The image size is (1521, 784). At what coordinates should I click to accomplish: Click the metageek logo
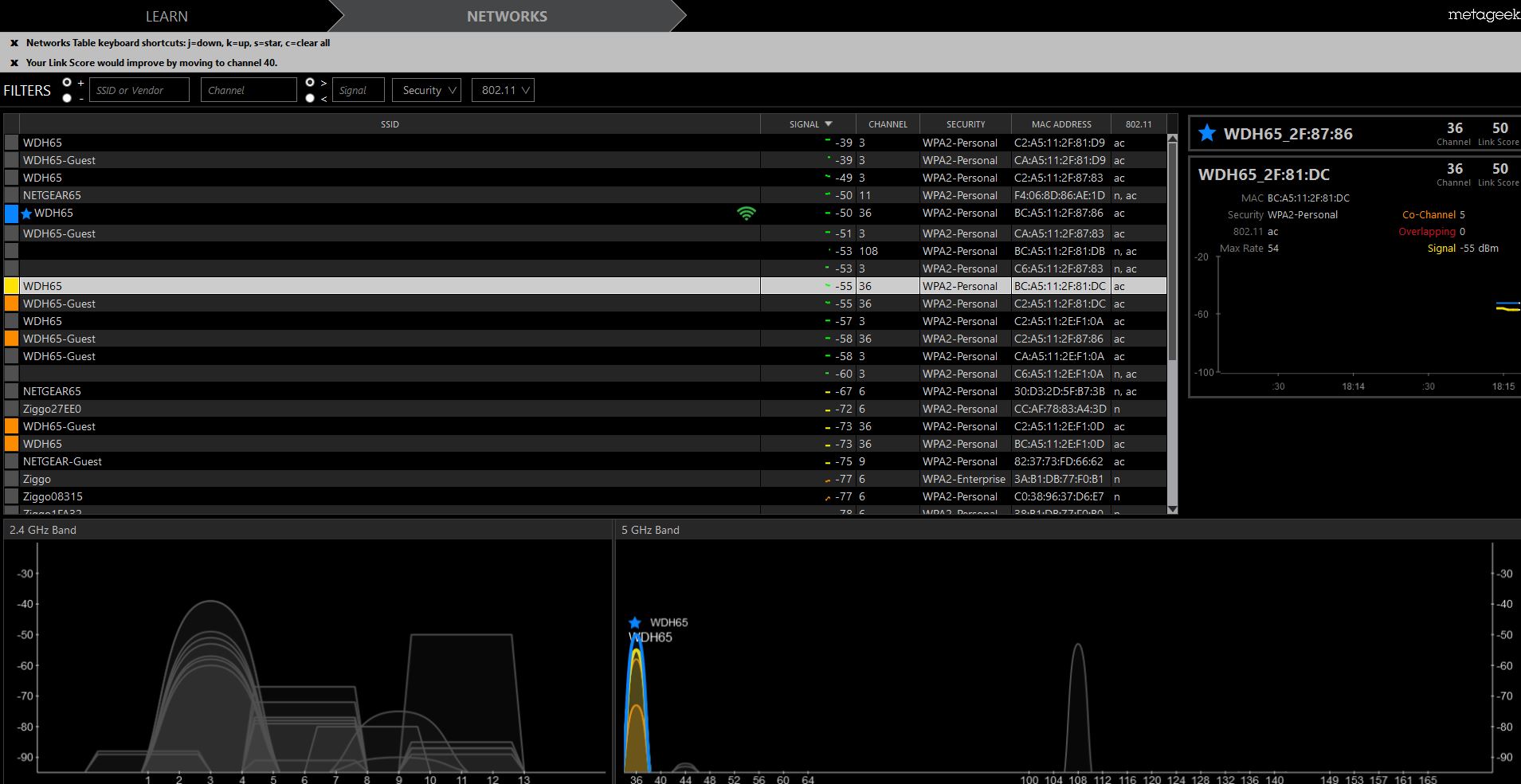pyautogui.click(x=1484, y=14)
